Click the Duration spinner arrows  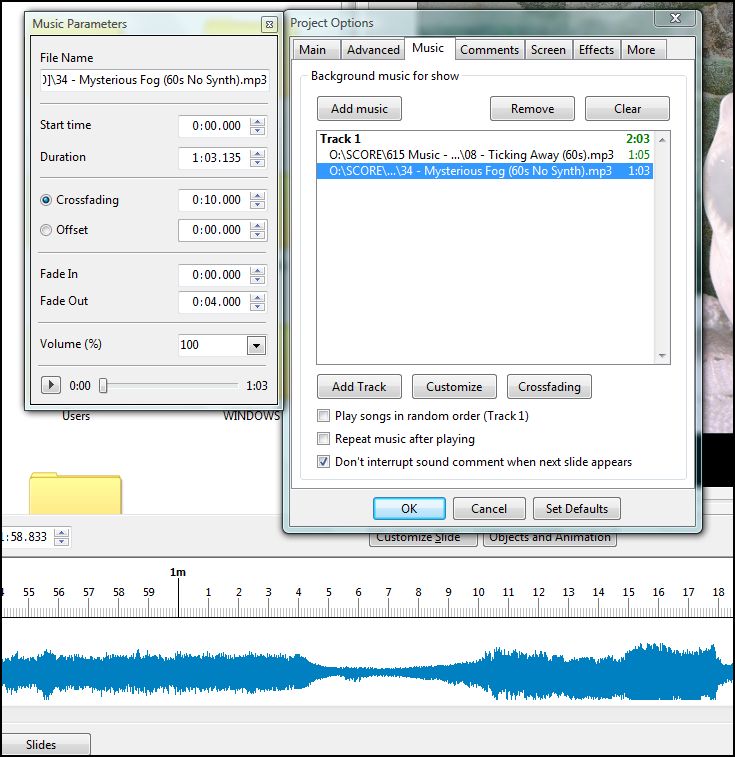click(x=258, y=158)
